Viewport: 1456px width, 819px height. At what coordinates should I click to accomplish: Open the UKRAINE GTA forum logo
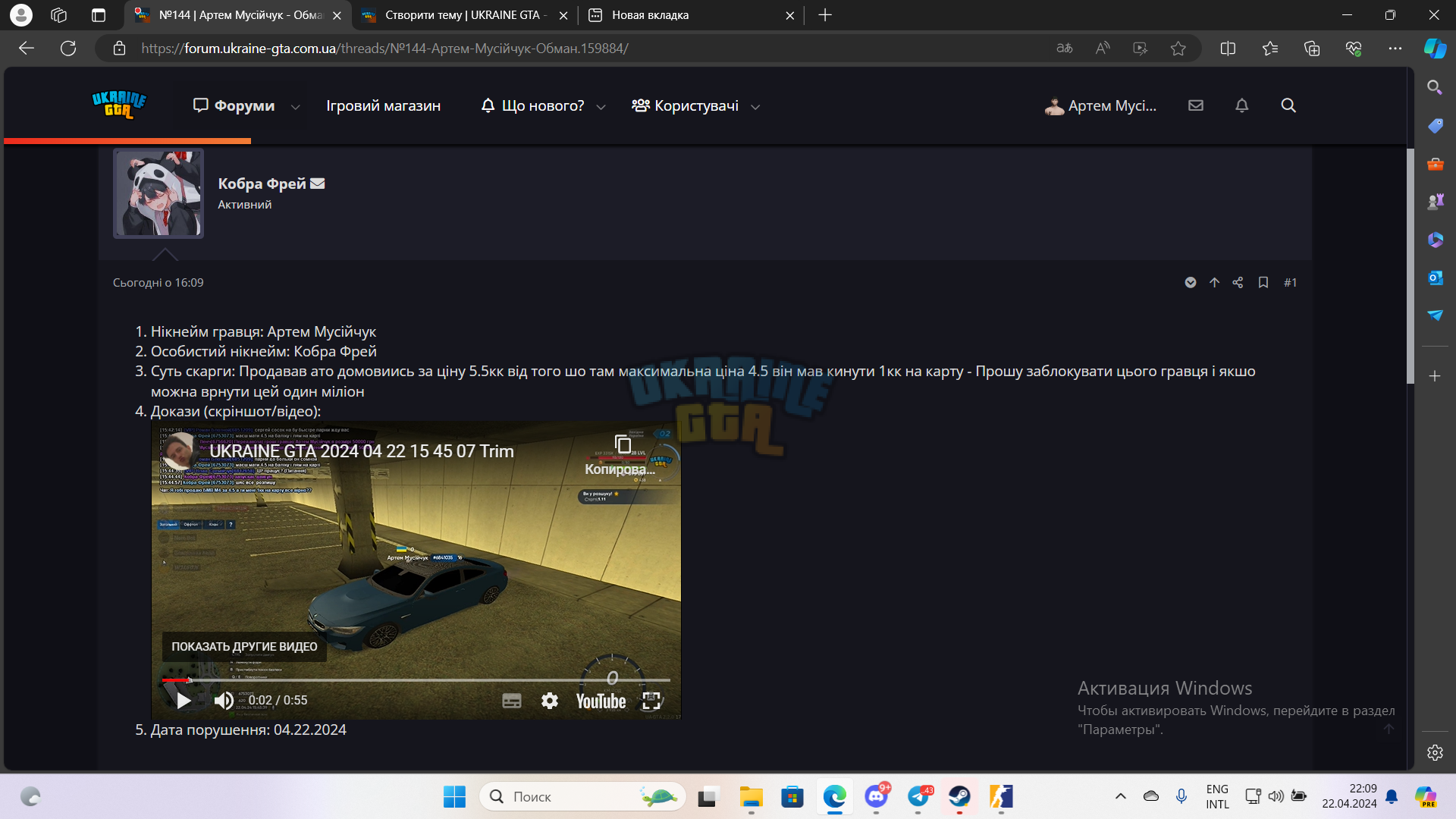click(x=119, y=105)
